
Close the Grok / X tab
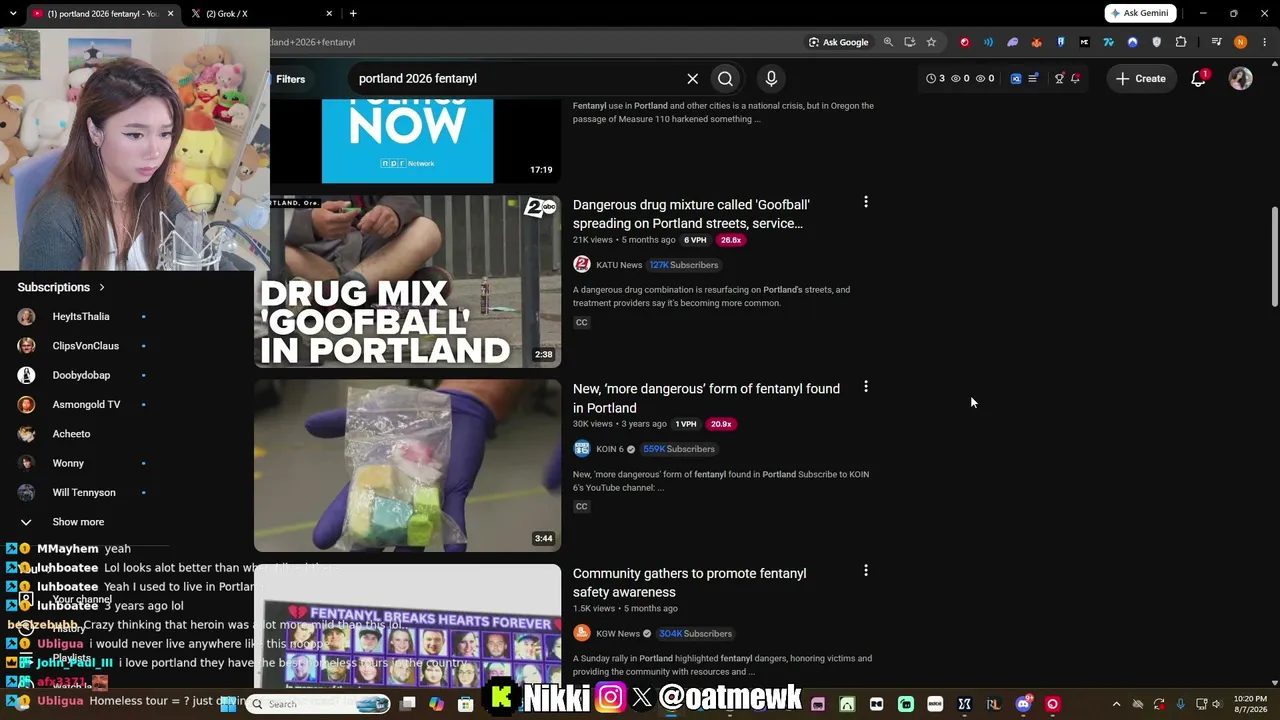(329, 14)
